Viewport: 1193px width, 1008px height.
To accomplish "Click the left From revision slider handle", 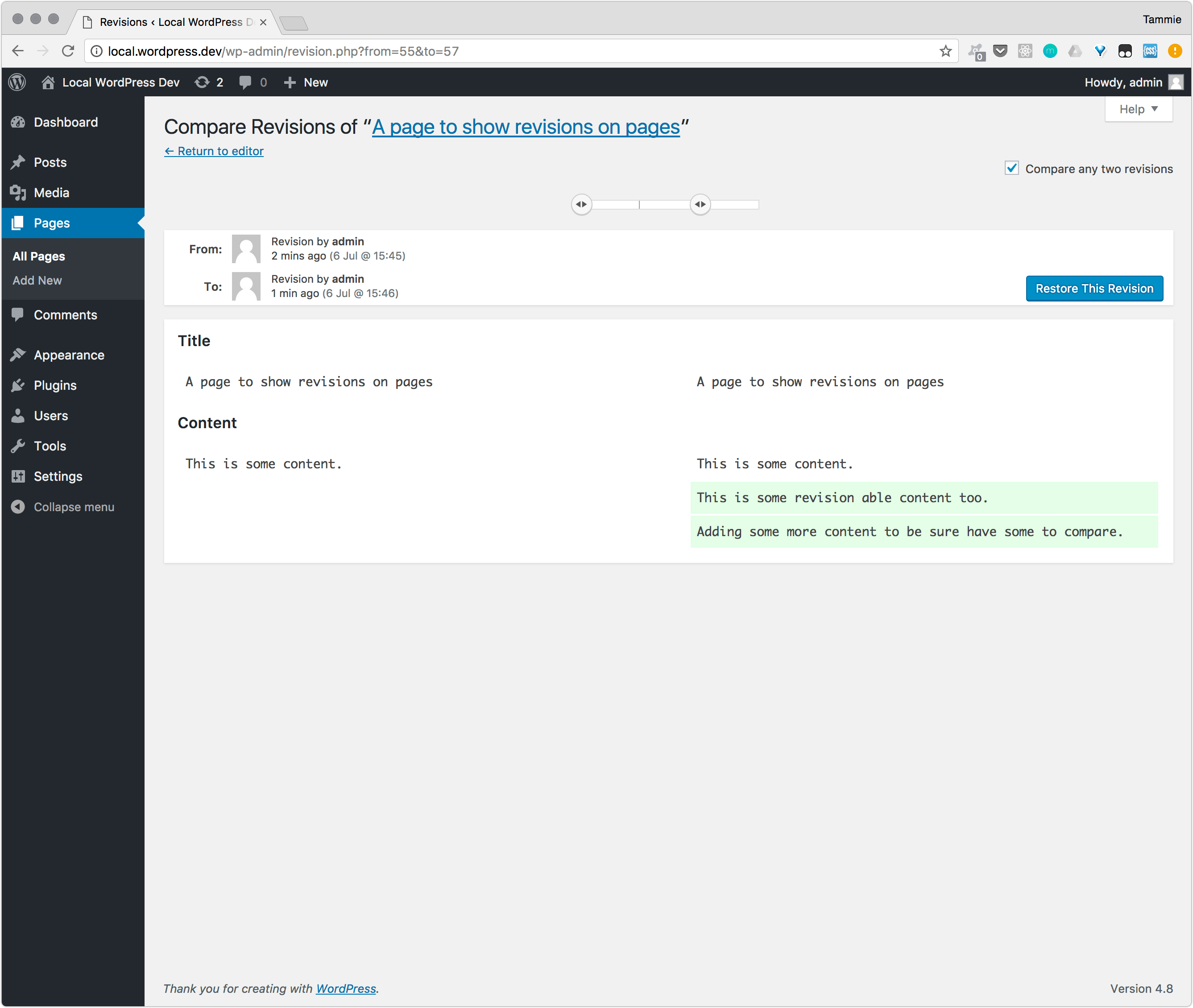I will (581, 205).
